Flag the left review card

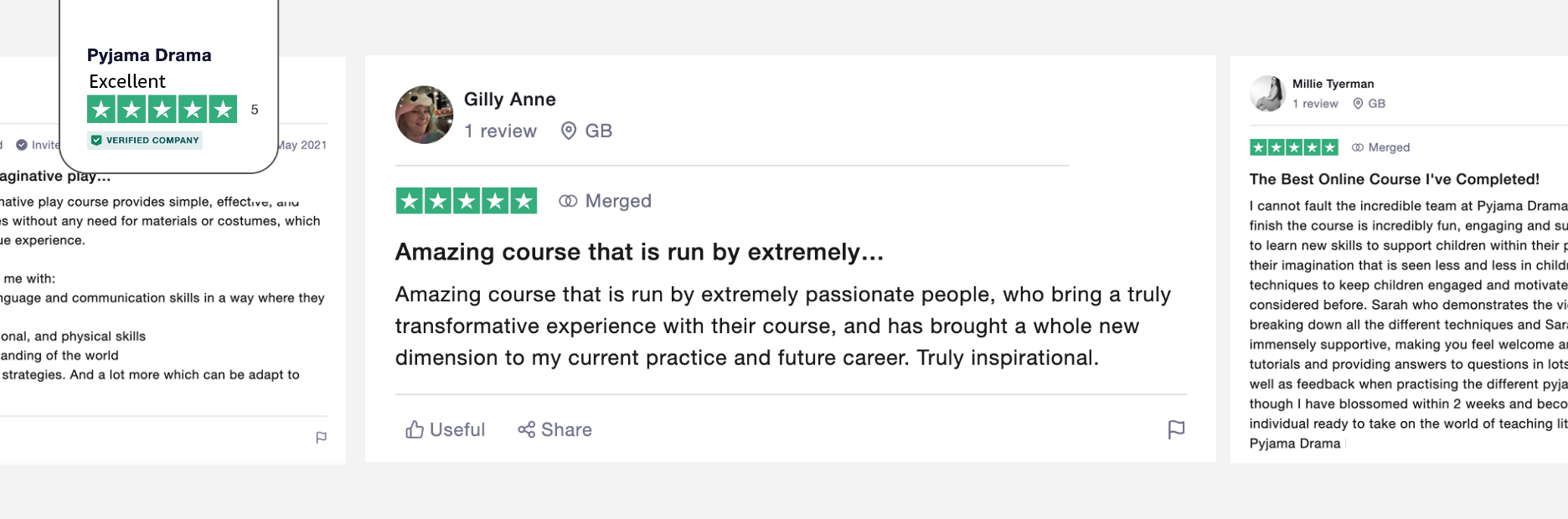tap(321, 437)
